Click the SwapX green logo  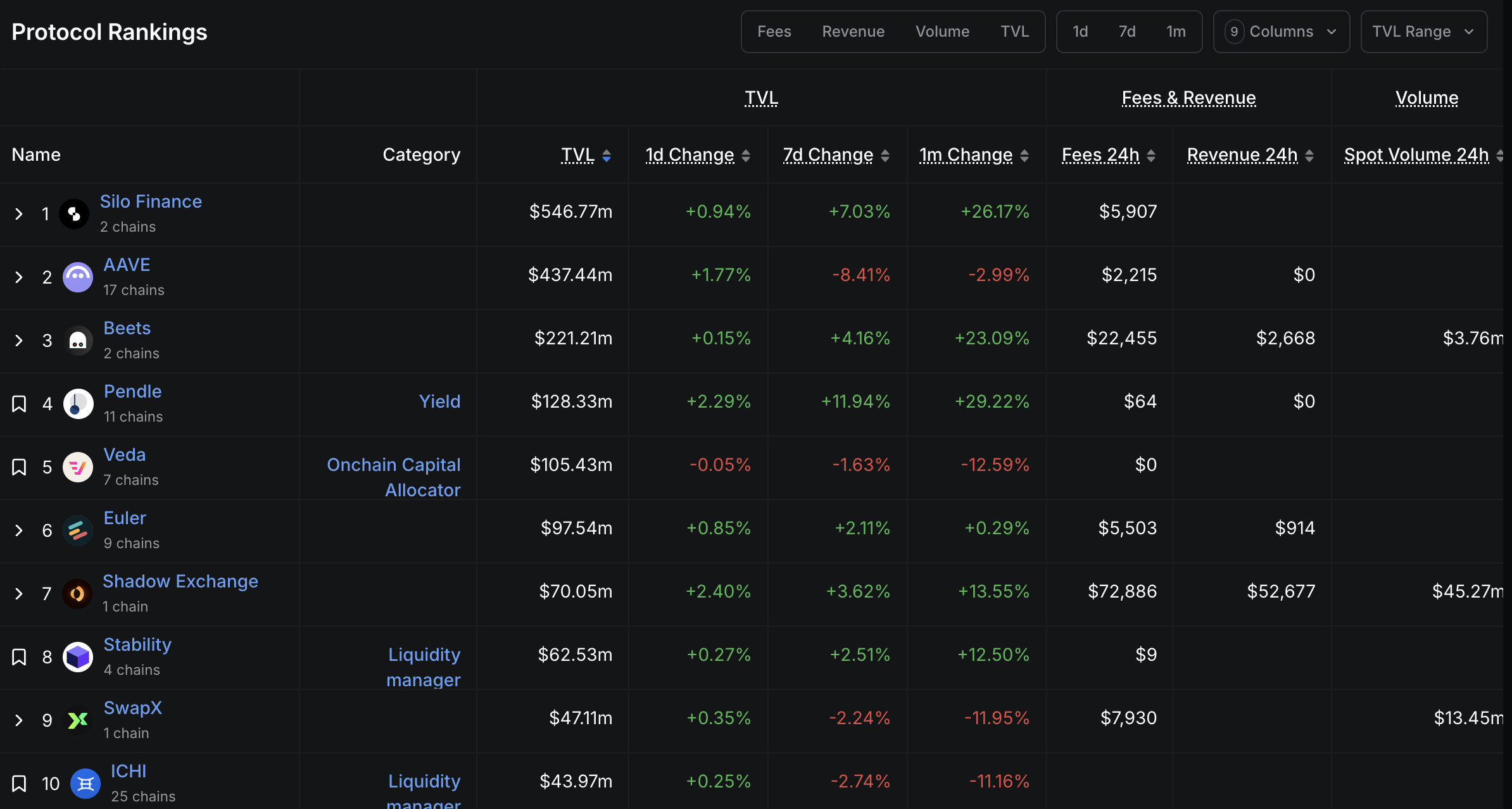tap(78, 720)
